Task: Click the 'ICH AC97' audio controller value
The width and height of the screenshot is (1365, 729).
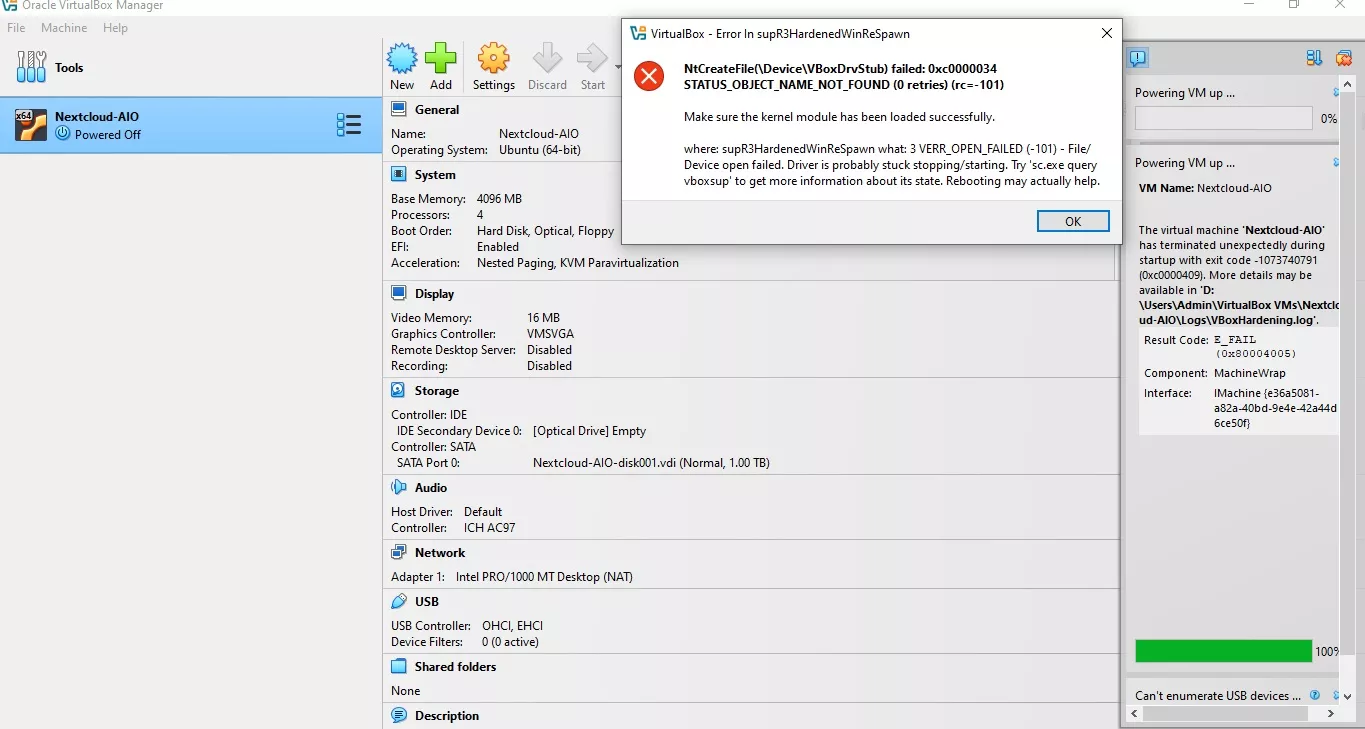Action: [x=489, y=528]
